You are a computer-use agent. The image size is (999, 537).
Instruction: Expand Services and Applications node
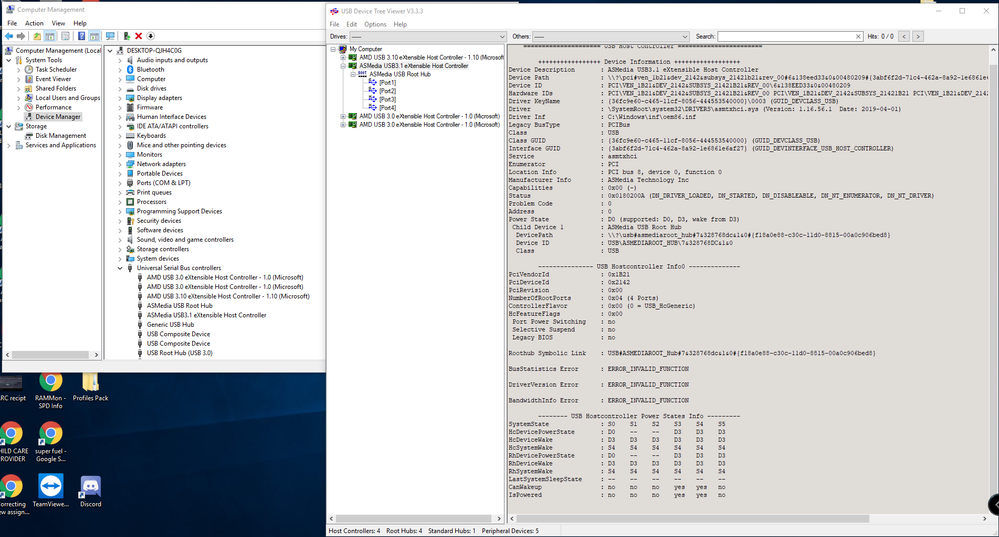[x=9, y=145]
